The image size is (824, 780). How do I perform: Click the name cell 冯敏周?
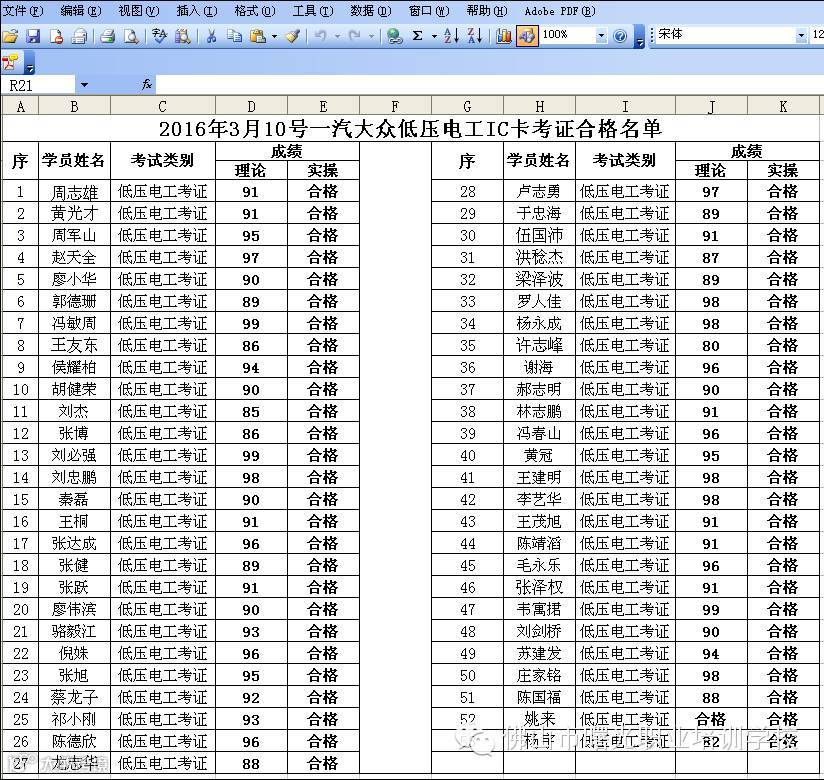point(74,323)
